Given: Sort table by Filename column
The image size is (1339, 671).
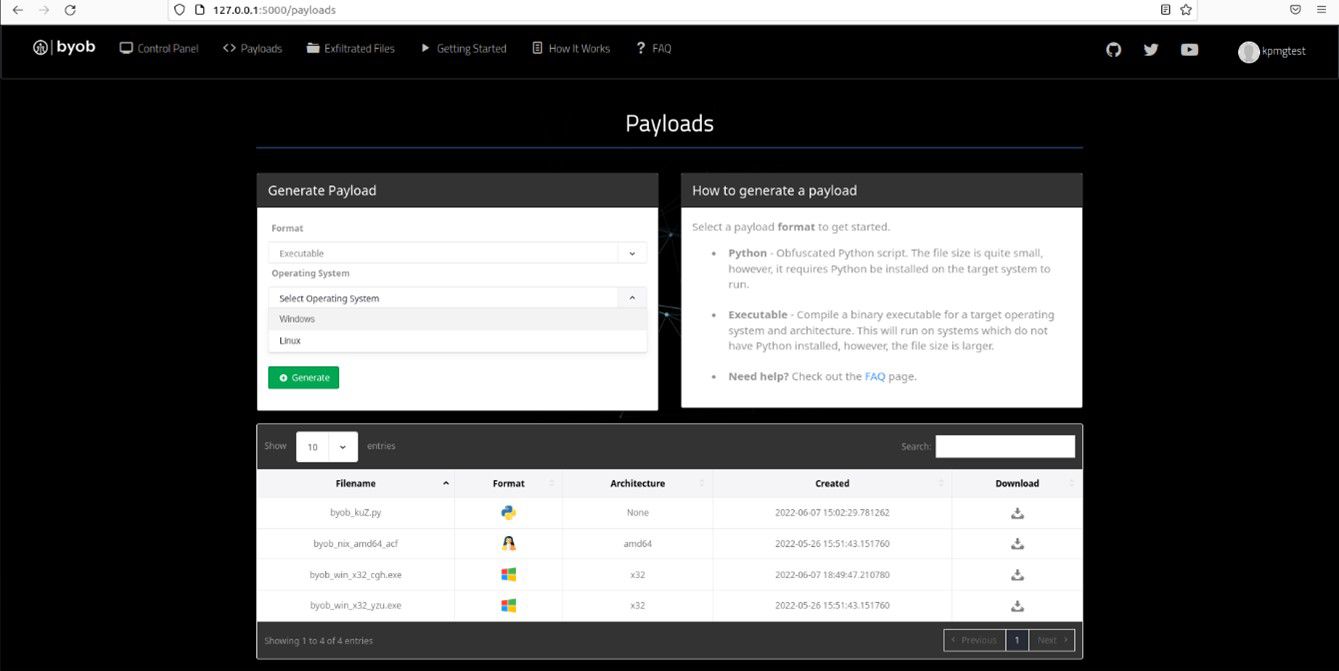Looking at the screenshot, I should [356, 484].
